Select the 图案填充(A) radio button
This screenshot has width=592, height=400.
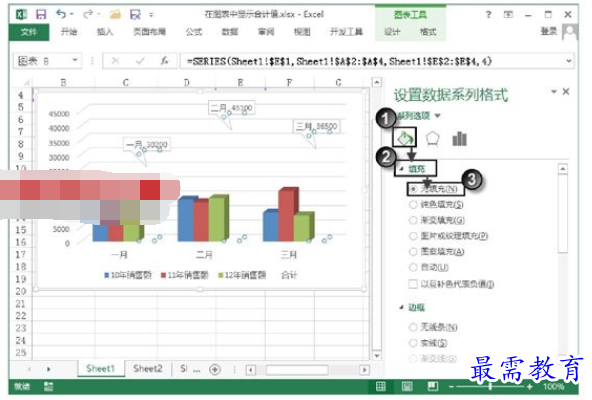pyautogui.click(x=413, y=251)
